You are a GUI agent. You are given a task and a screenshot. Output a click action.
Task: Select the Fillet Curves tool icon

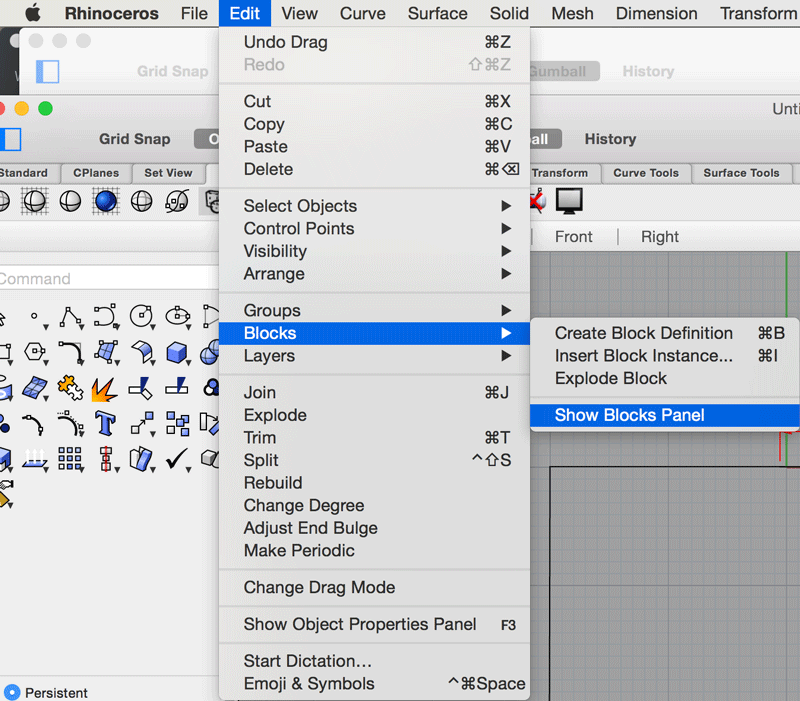pyautogui.click(x=70, y=353)
